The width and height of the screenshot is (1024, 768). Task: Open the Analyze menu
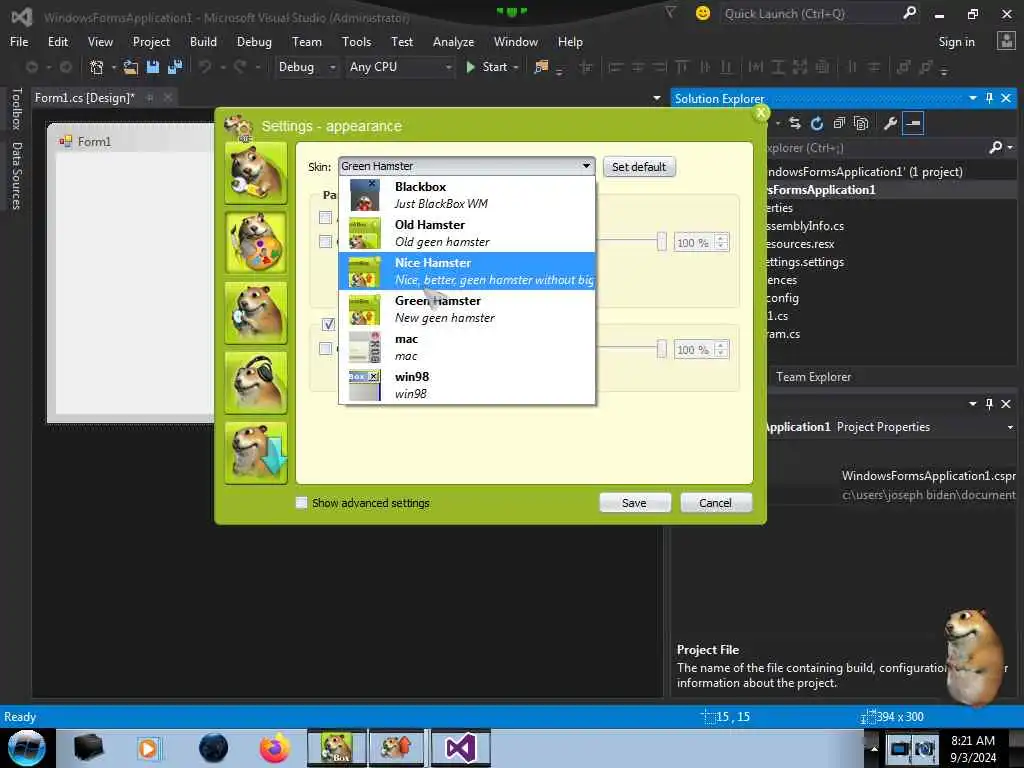pyautogui.click(x=453, y=41)
